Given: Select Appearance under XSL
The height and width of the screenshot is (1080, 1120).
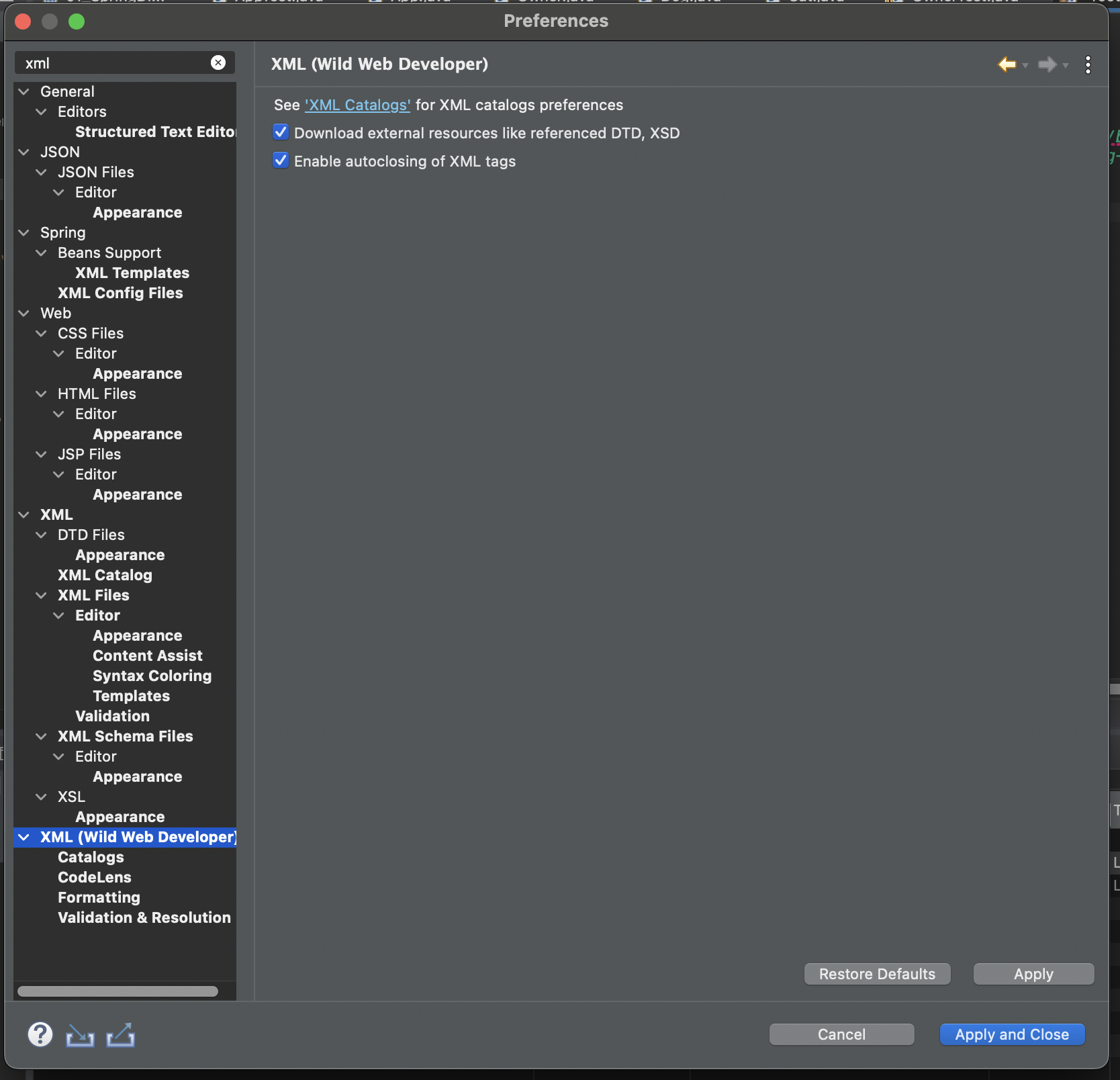Looking at the screenshot, I should tap(120, 817).
